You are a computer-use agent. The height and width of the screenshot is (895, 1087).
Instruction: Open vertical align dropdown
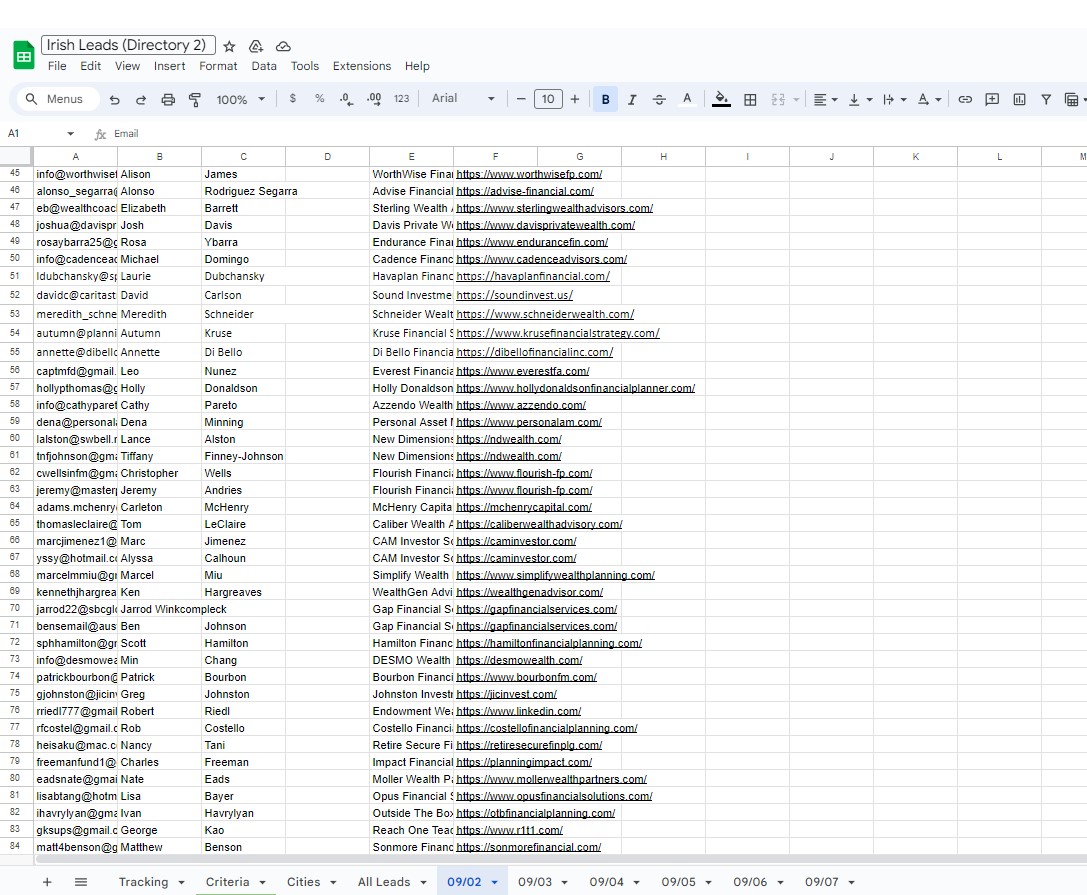(x=860, y=99)
